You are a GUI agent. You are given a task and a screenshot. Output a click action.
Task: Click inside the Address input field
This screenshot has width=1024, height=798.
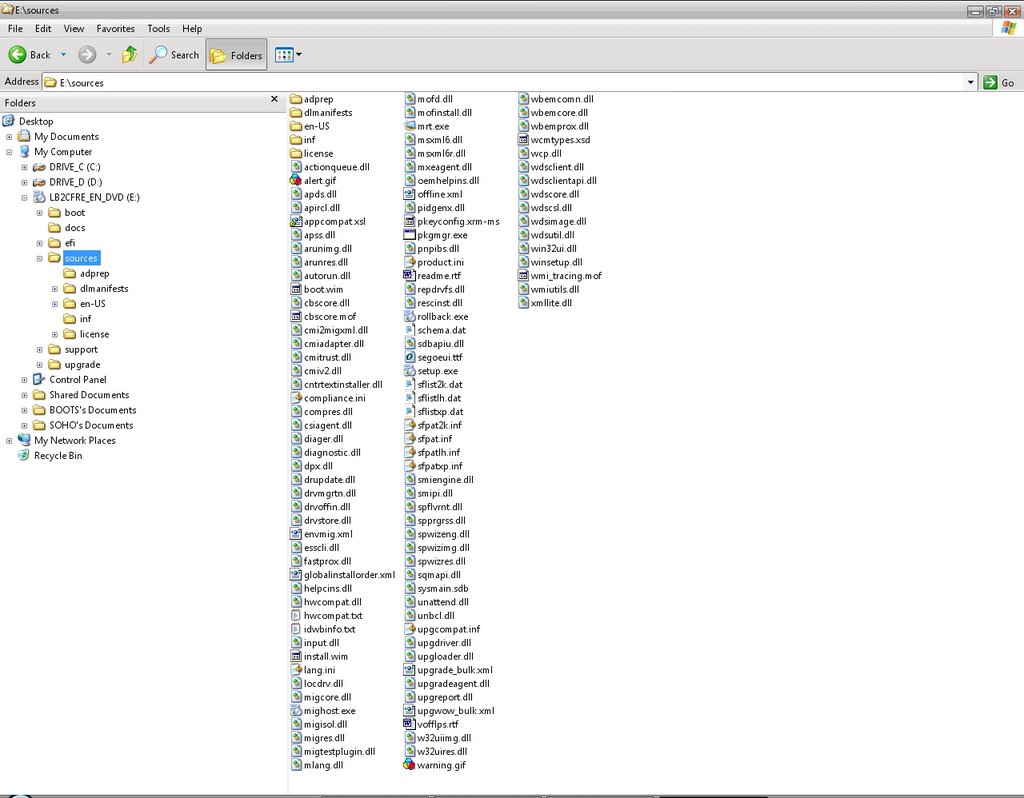(x=500, y=83)
